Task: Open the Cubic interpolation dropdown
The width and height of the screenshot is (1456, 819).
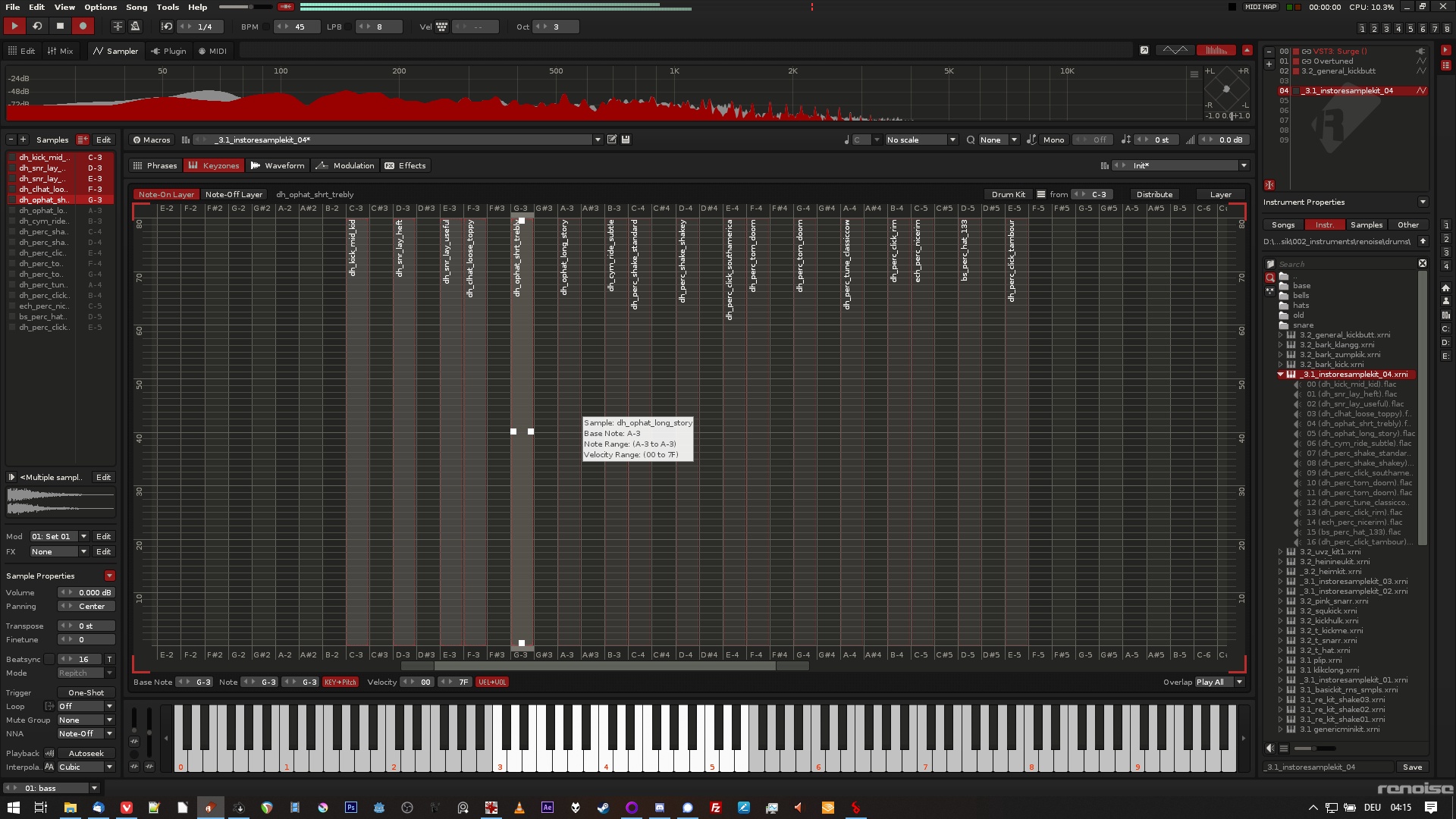Action: pyautogui.click(x=86, y=767)
